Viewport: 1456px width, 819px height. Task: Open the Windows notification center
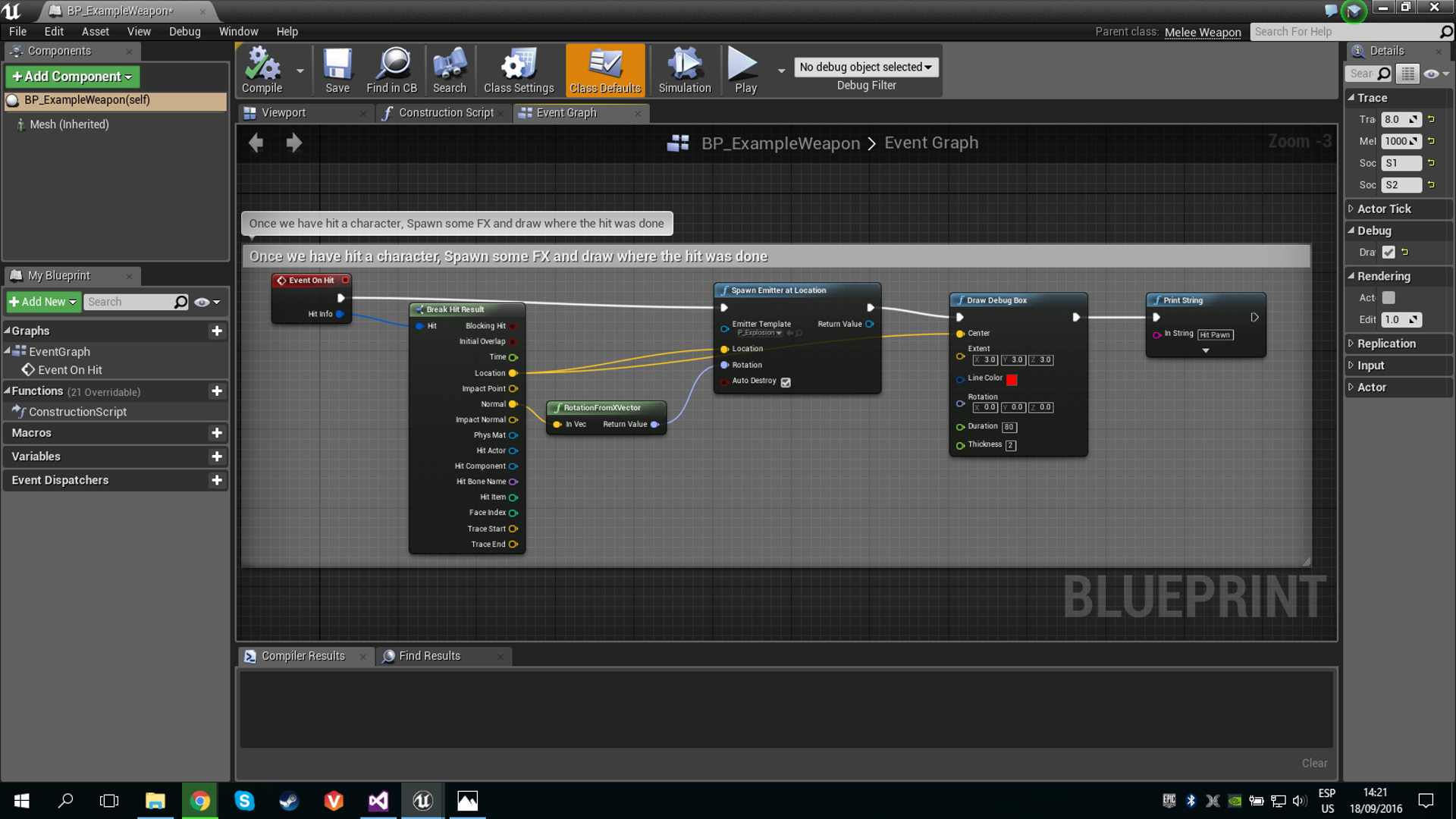(x=1426, y=801)
